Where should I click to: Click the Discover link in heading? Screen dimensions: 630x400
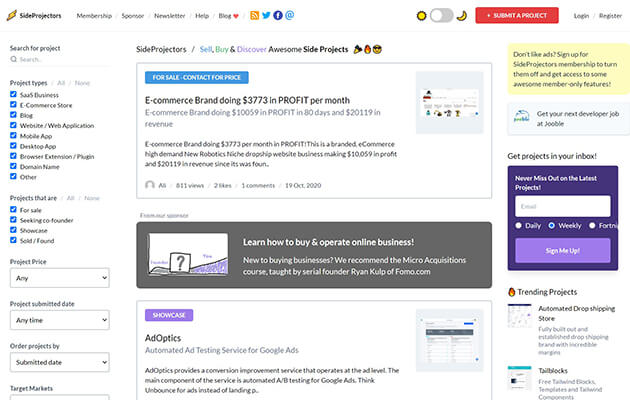(x=252, y=49)
